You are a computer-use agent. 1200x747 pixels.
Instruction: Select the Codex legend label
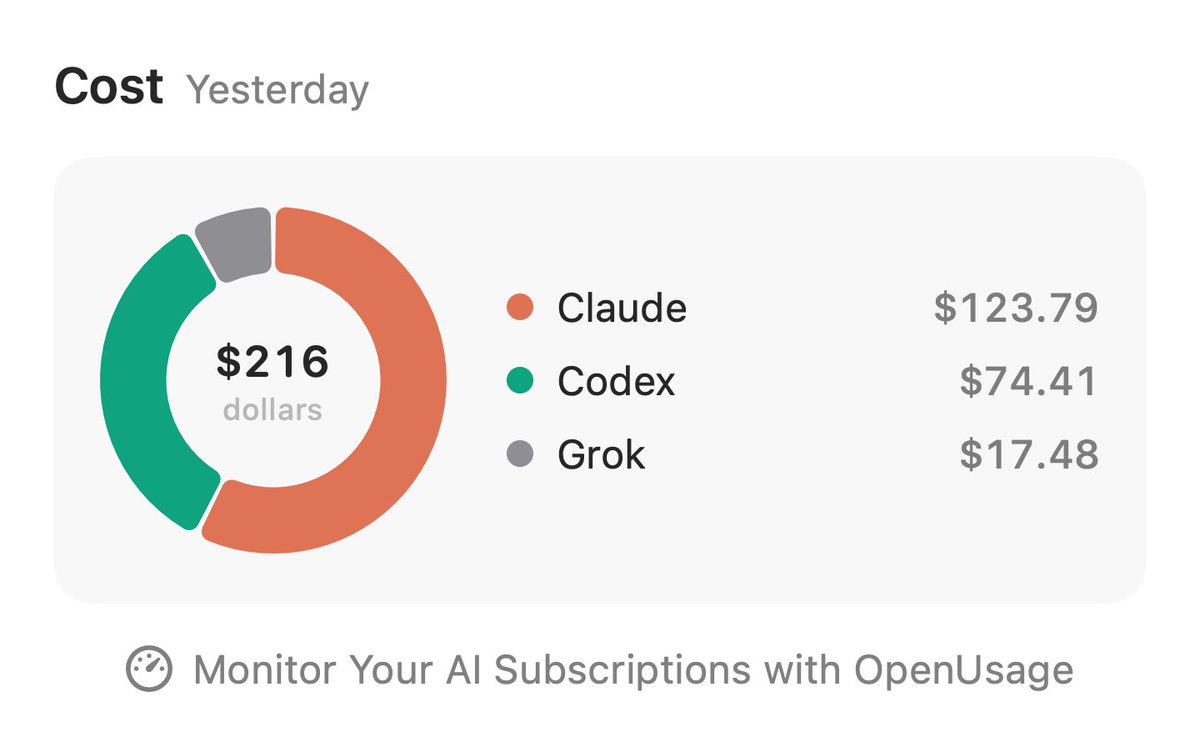tap(616, 381)
